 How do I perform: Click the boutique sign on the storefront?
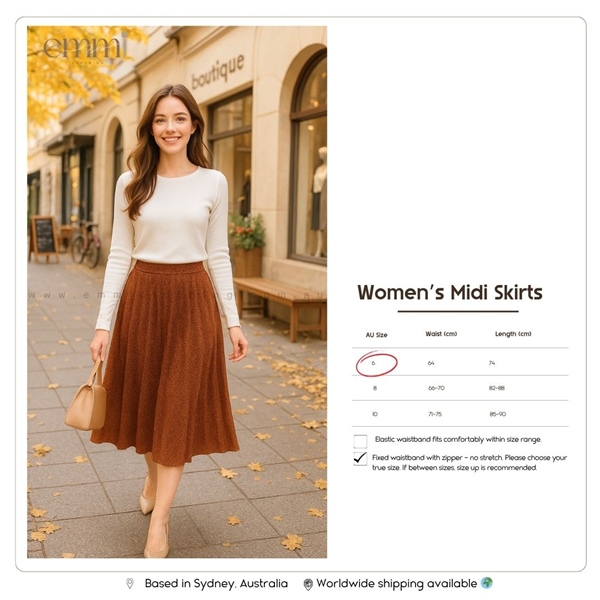(218, 72)
